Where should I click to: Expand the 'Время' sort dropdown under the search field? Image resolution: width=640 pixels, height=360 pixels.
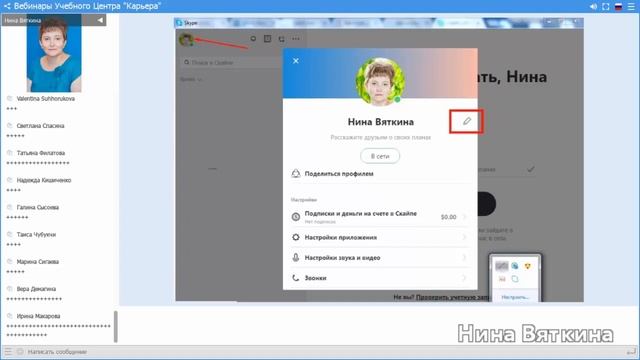[191, 79]
